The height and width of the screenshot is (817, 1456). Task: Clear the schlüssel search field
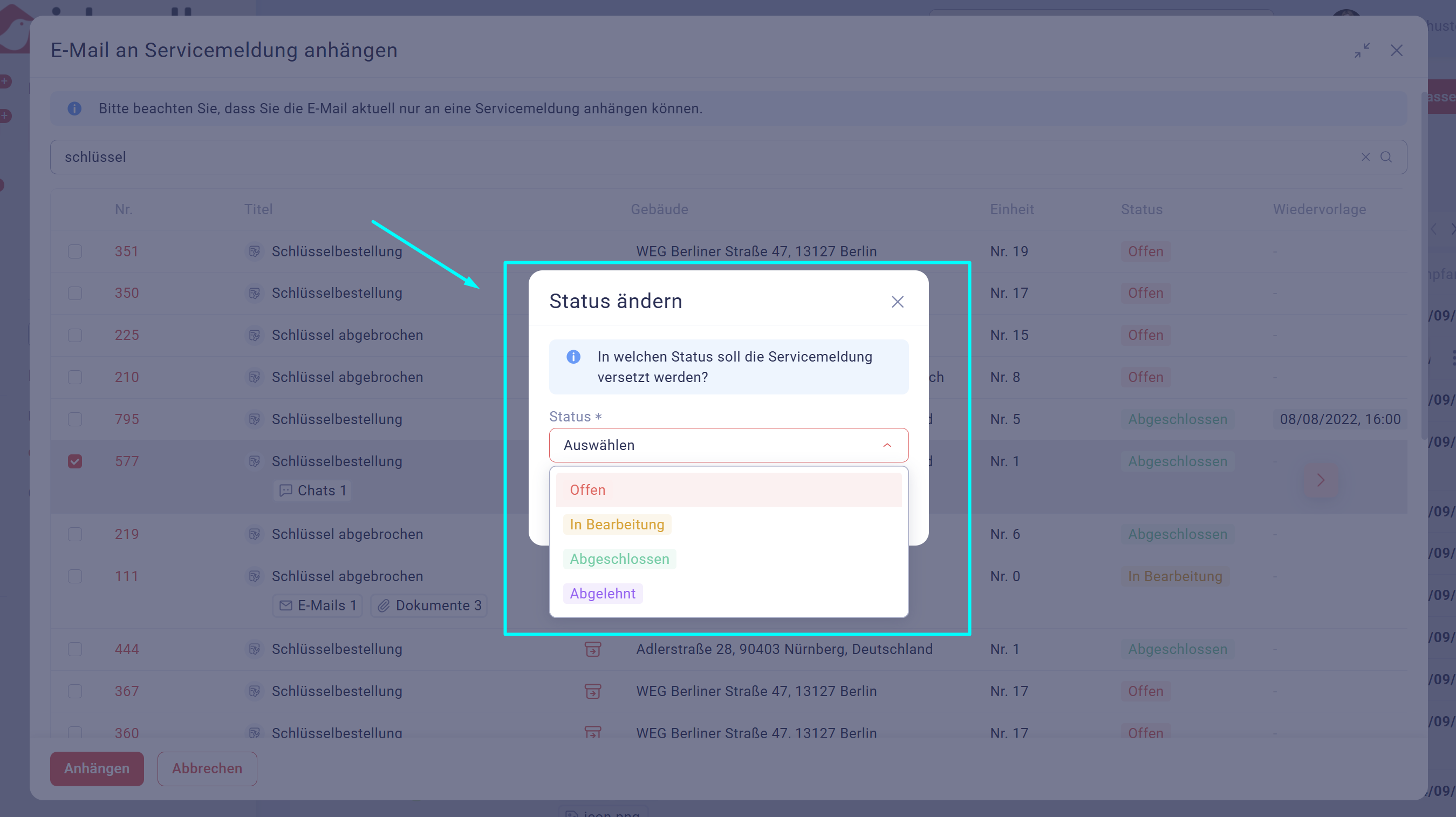[1365, 157]
